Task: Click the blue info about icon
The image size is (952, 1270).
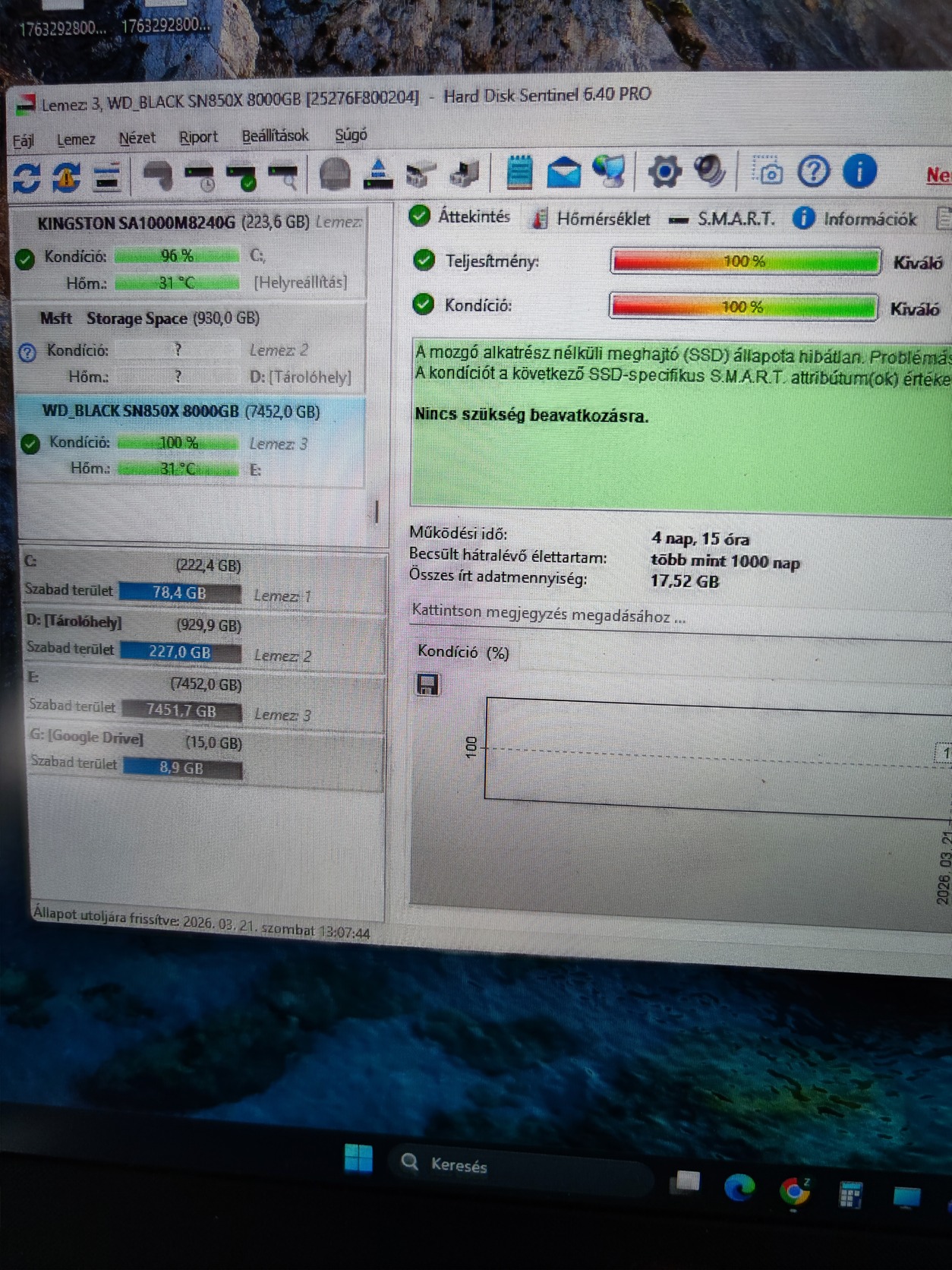Action: (859, 172)
